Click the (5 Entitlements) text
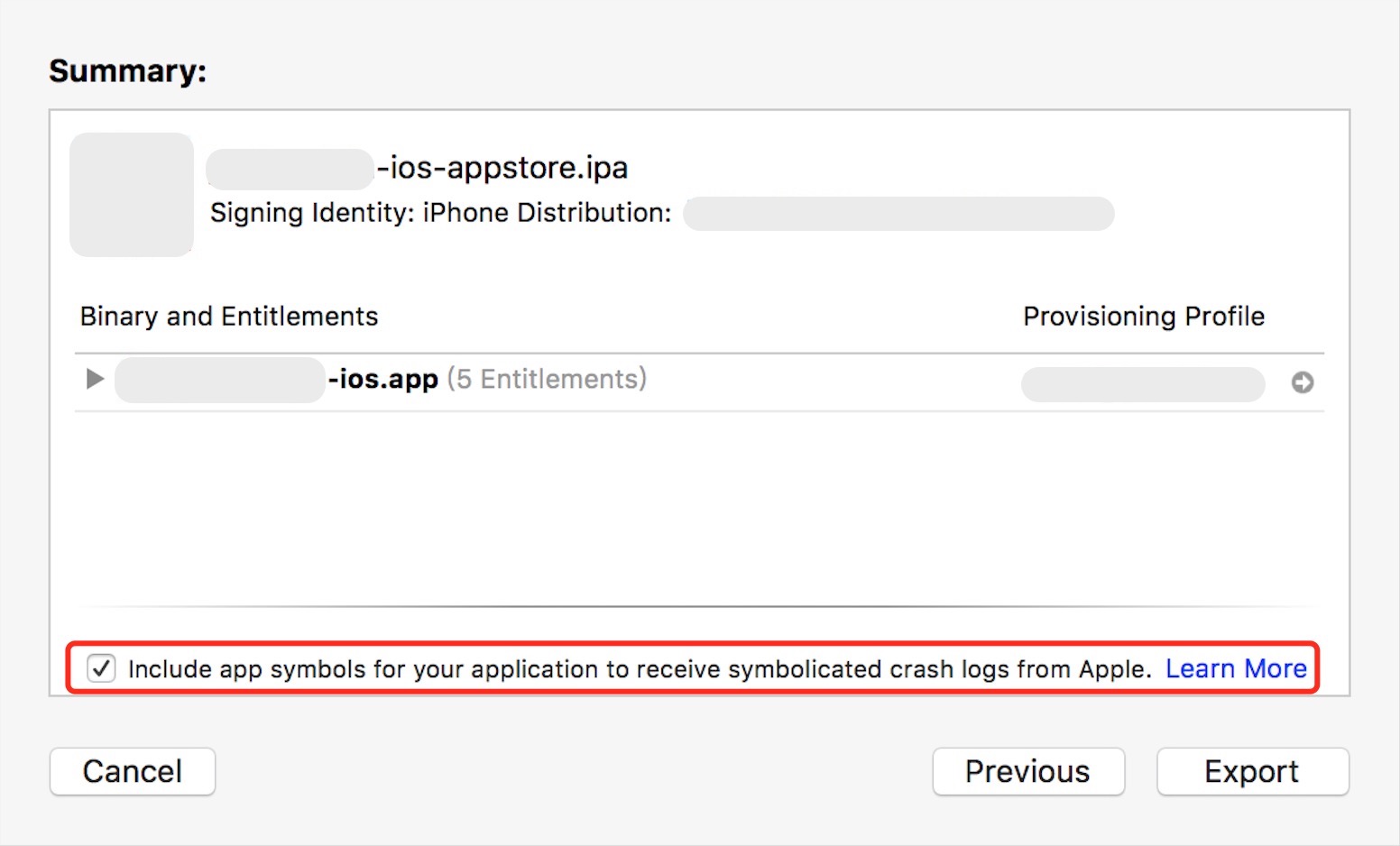 547,379
